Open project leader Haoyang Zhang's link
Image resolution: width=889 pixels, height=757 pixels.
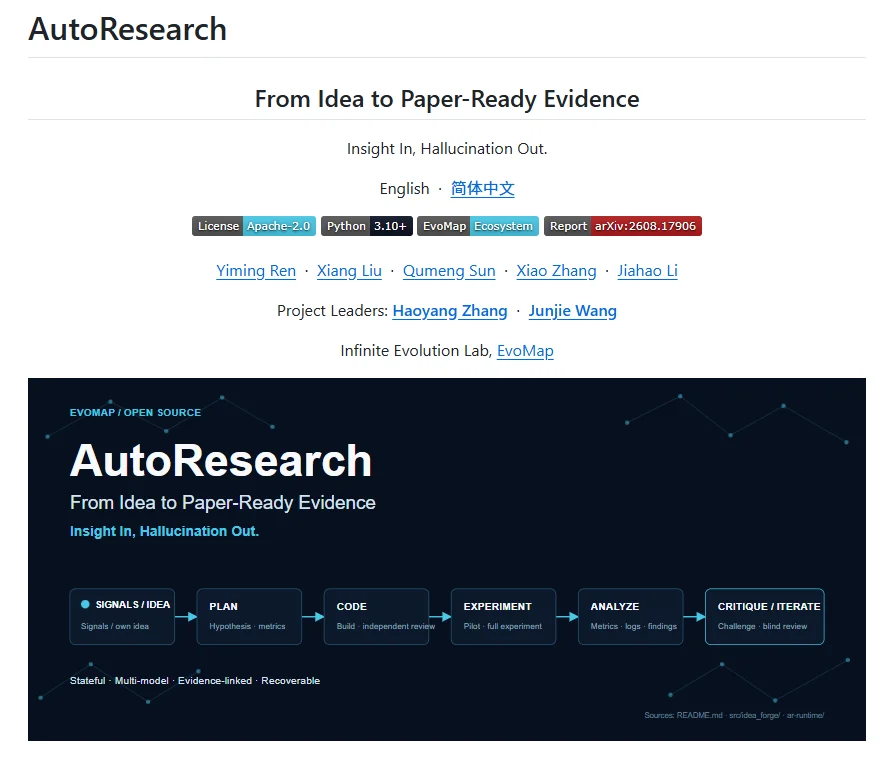[450, 311]
